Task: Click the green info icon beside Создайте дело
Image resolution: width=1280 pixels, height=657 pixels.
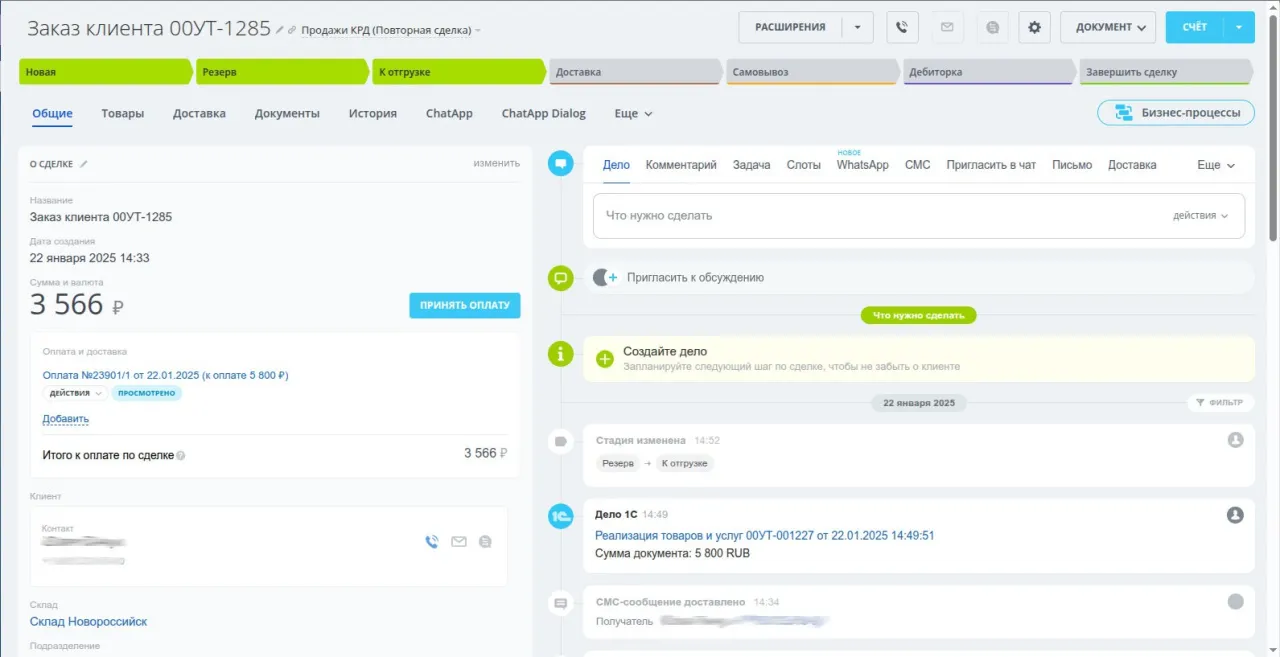Action: tap(561, 353)
